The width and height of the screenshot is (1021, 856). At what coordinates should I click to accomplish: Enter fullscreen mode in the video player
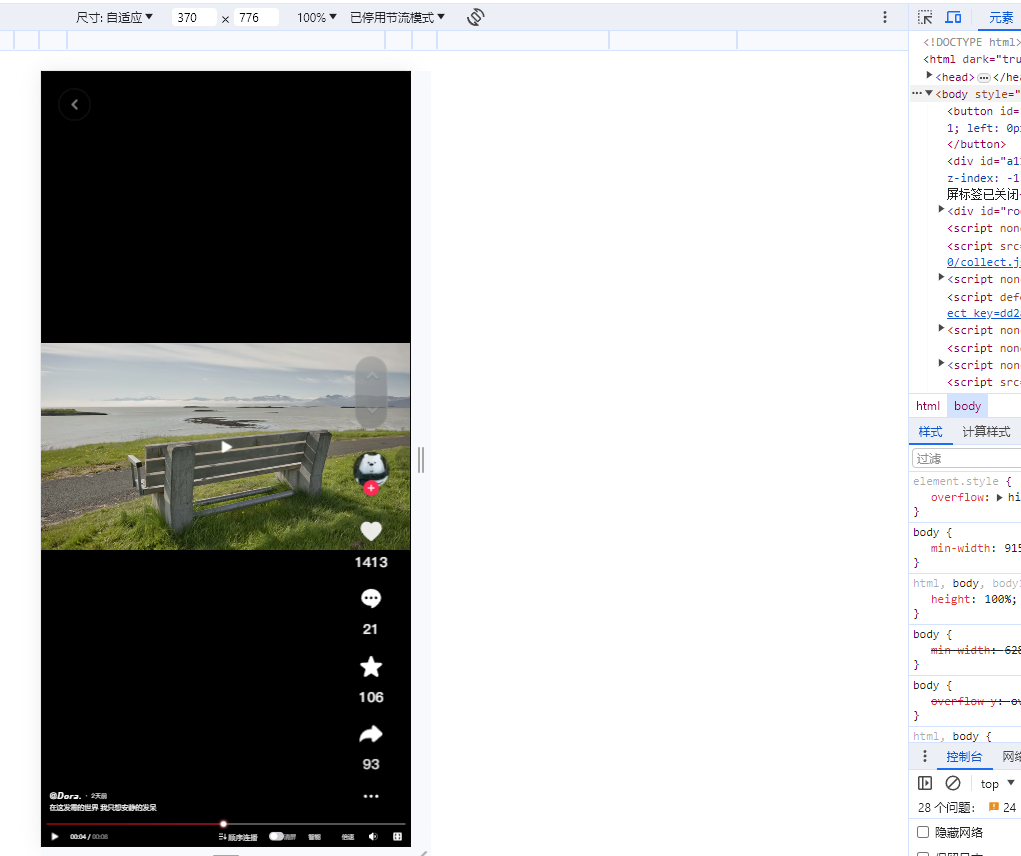[397, 837]
